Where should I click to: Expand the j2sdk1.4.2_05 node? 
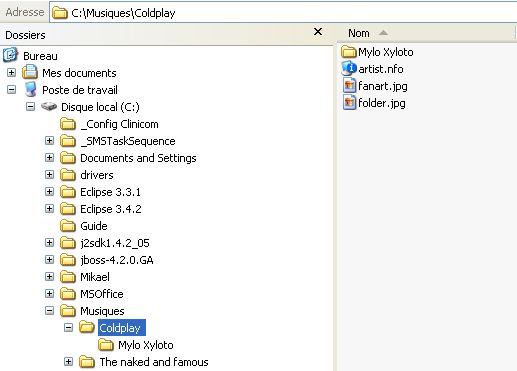coord(49,243)
